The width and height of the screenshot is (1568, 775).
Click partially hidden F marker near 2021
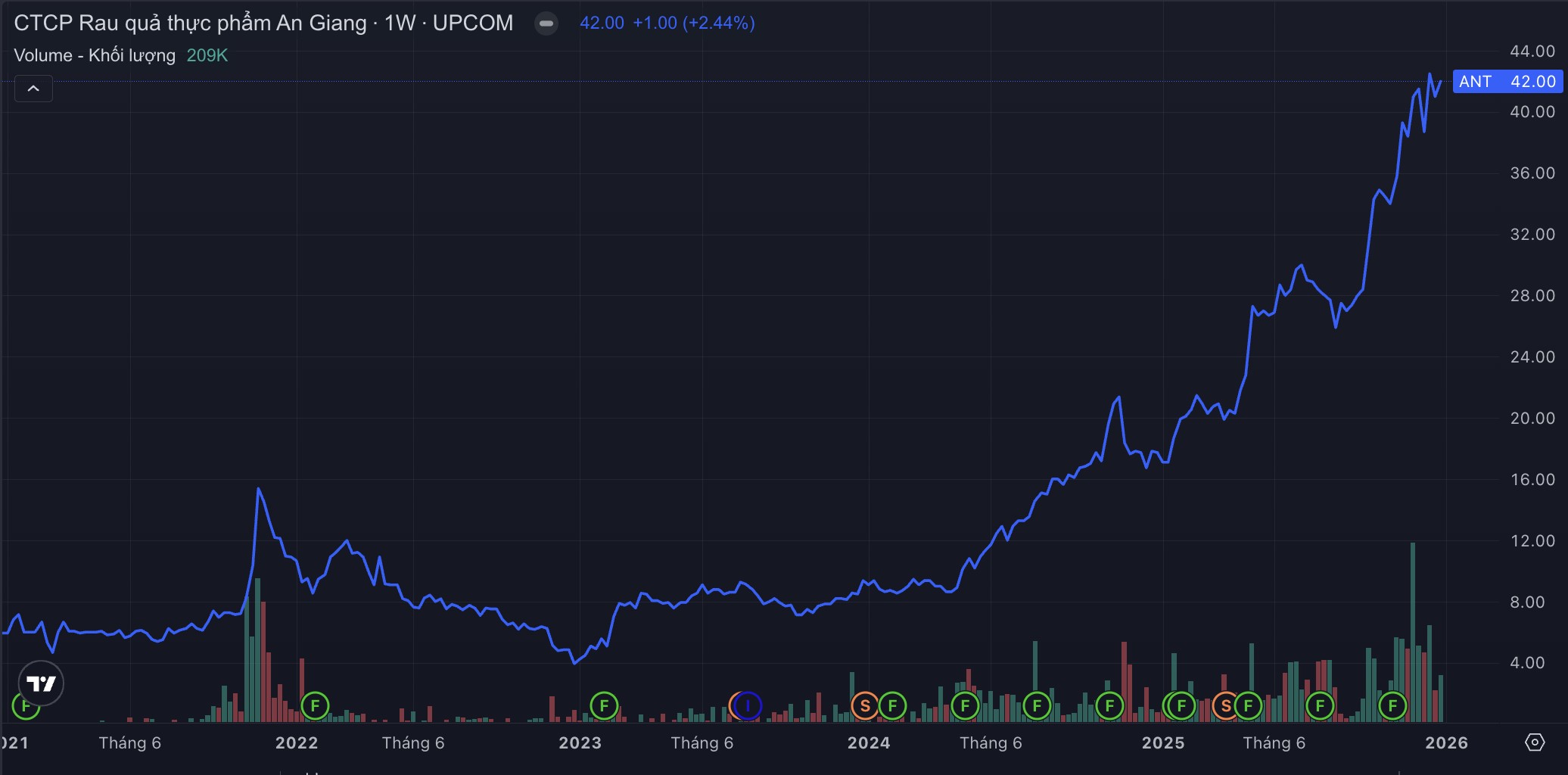click(25, 706)
